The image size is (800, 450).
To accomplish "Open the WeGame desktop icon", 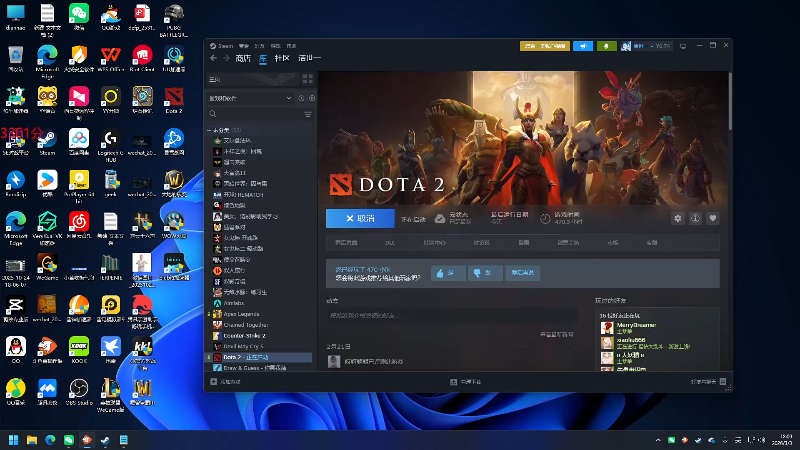I will tap(47, 267).
